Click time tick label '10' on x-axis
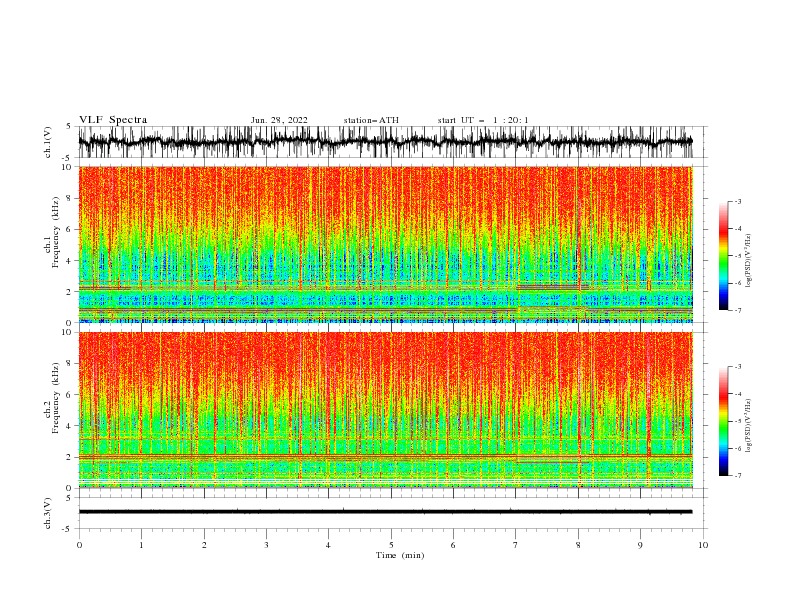 [703, 545]
